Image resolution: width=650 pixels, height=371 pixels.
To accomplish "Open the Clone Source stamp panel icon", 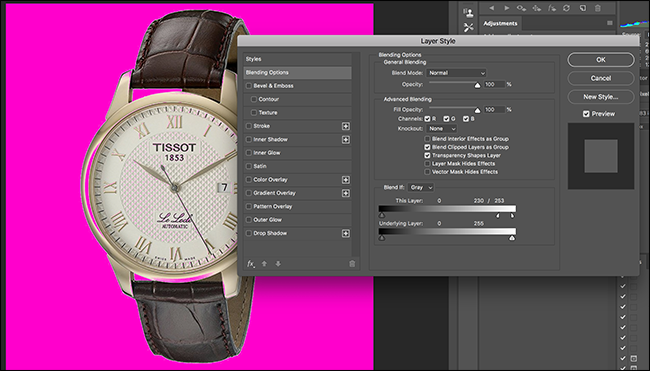I will pyautogui.click(x=469, y=13).
